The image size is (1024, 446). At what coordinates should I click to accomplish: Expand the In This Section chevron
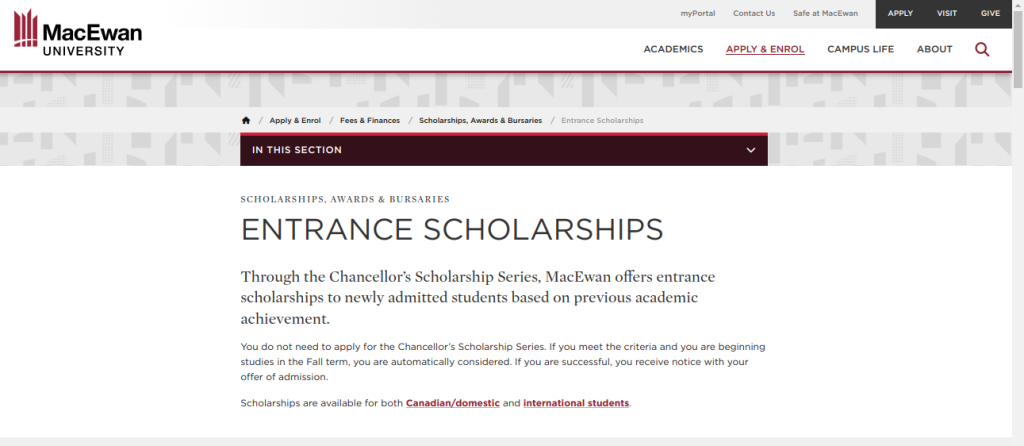click(751, 150)
